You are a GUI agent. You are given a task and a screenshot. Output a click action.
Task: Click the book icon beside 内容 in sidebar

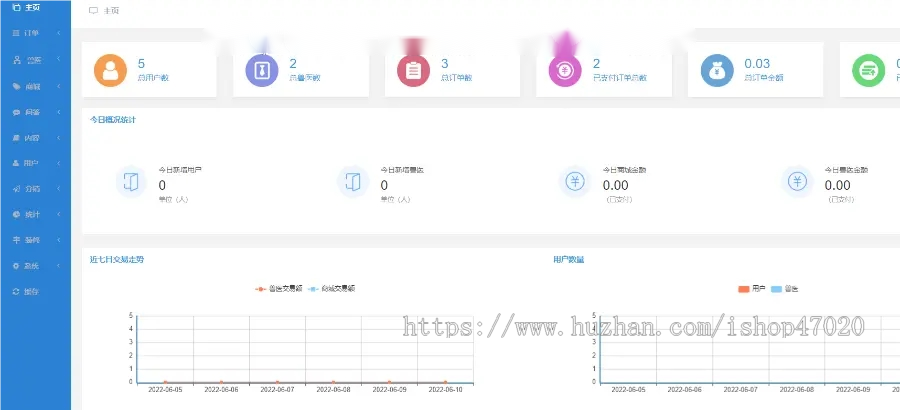click(x=16, y=138)
